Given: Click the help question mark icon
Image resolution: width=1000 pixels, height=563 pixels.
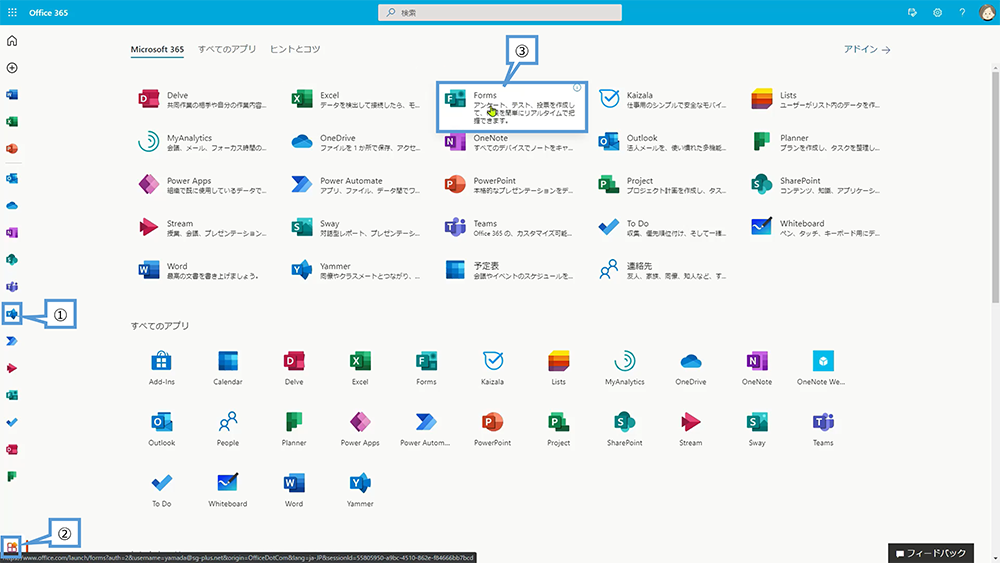Looking at the screenshot, I should pyautogui.click(x=962, y=12).
